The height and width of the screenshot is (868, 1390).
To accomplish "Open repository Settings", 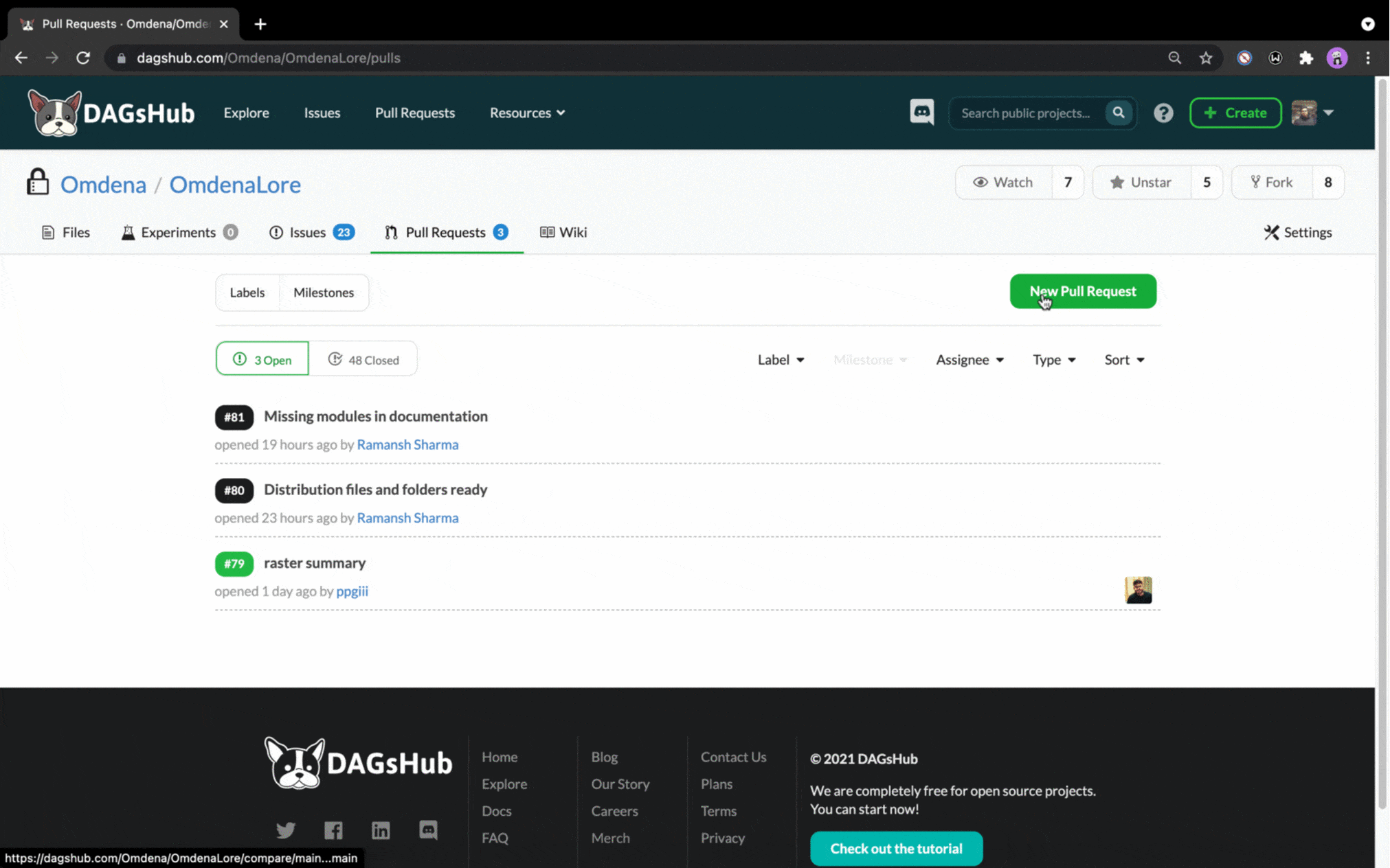I will 1297,232.
